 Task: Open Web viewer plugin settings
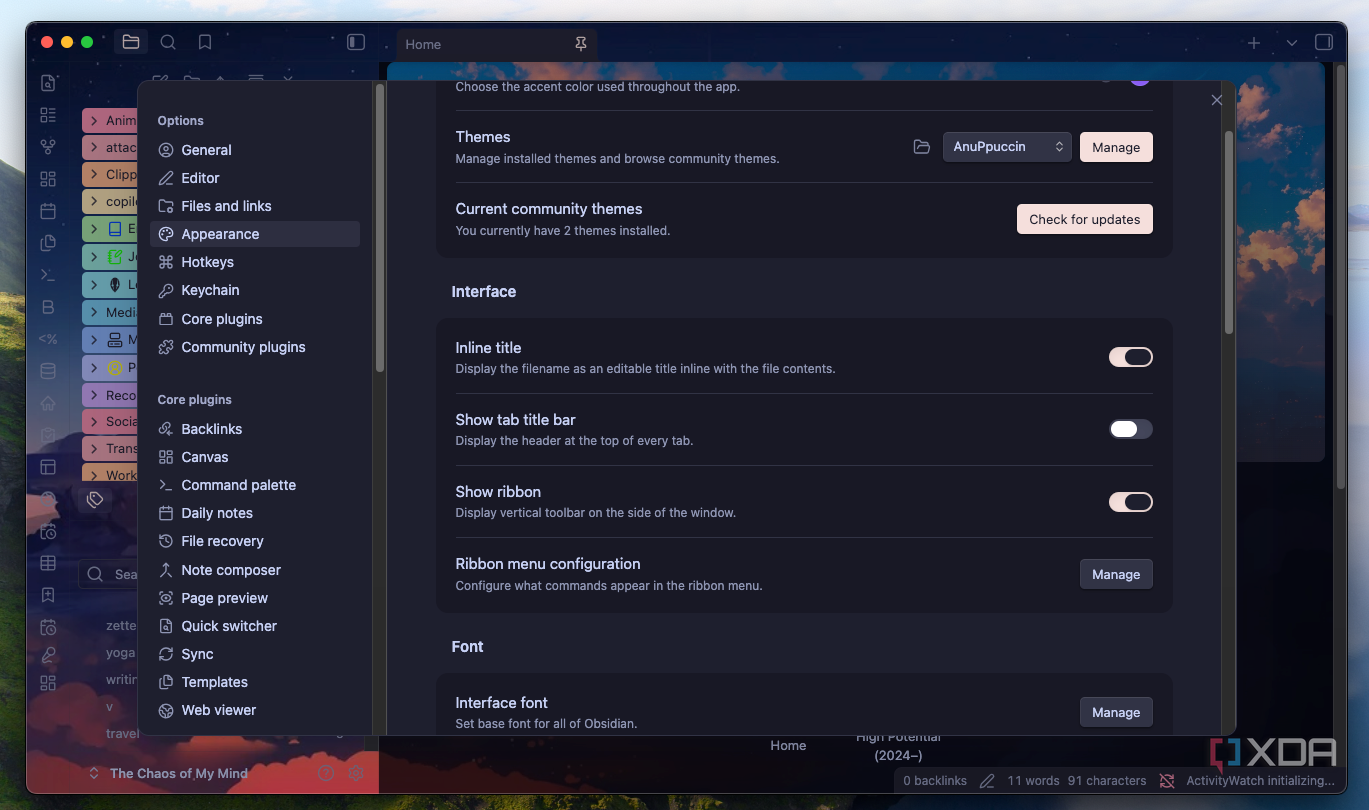click(255, 710)
